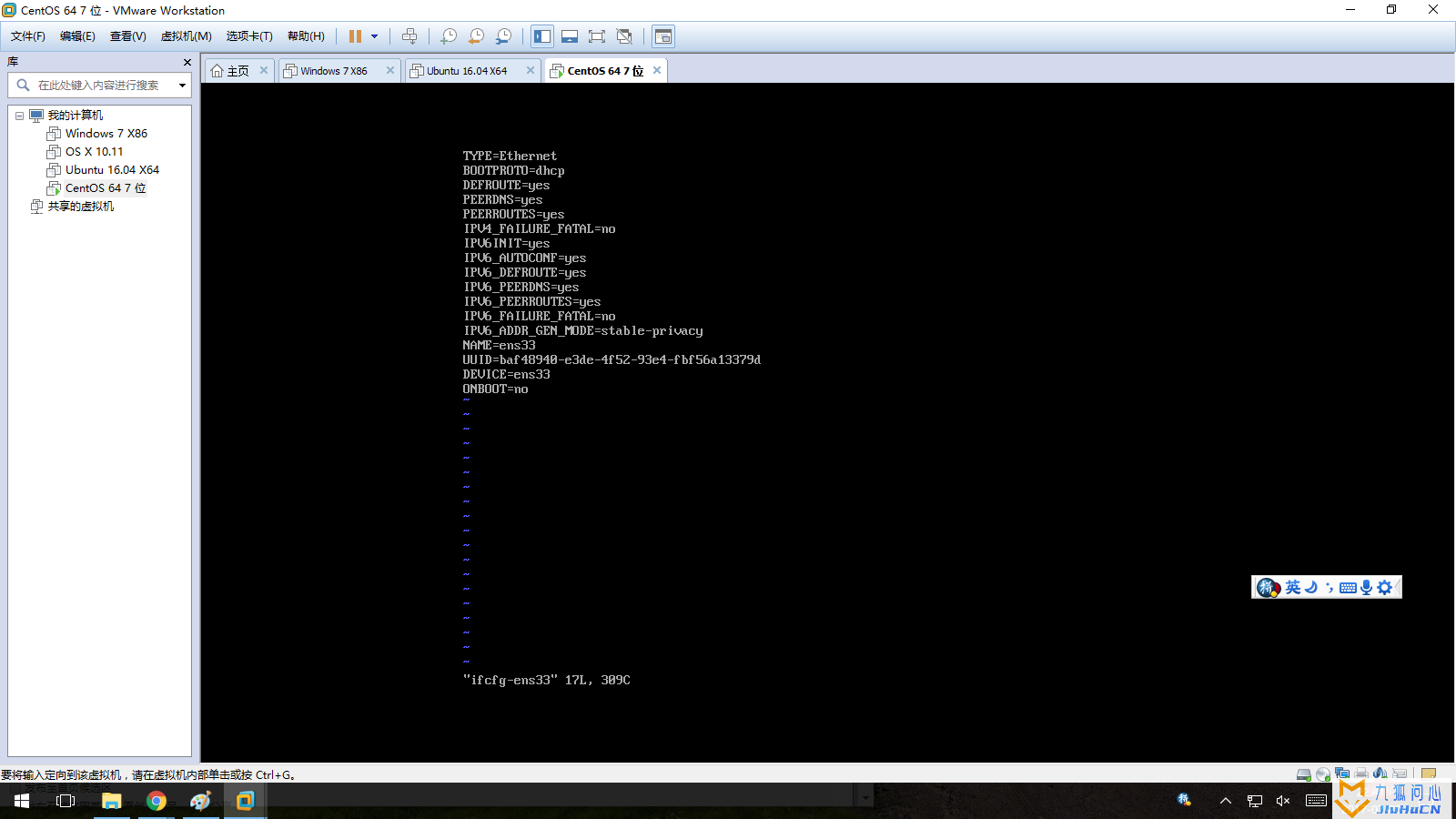
Task: Open File Explorer from the taskbar
Action: coord(112,801)
